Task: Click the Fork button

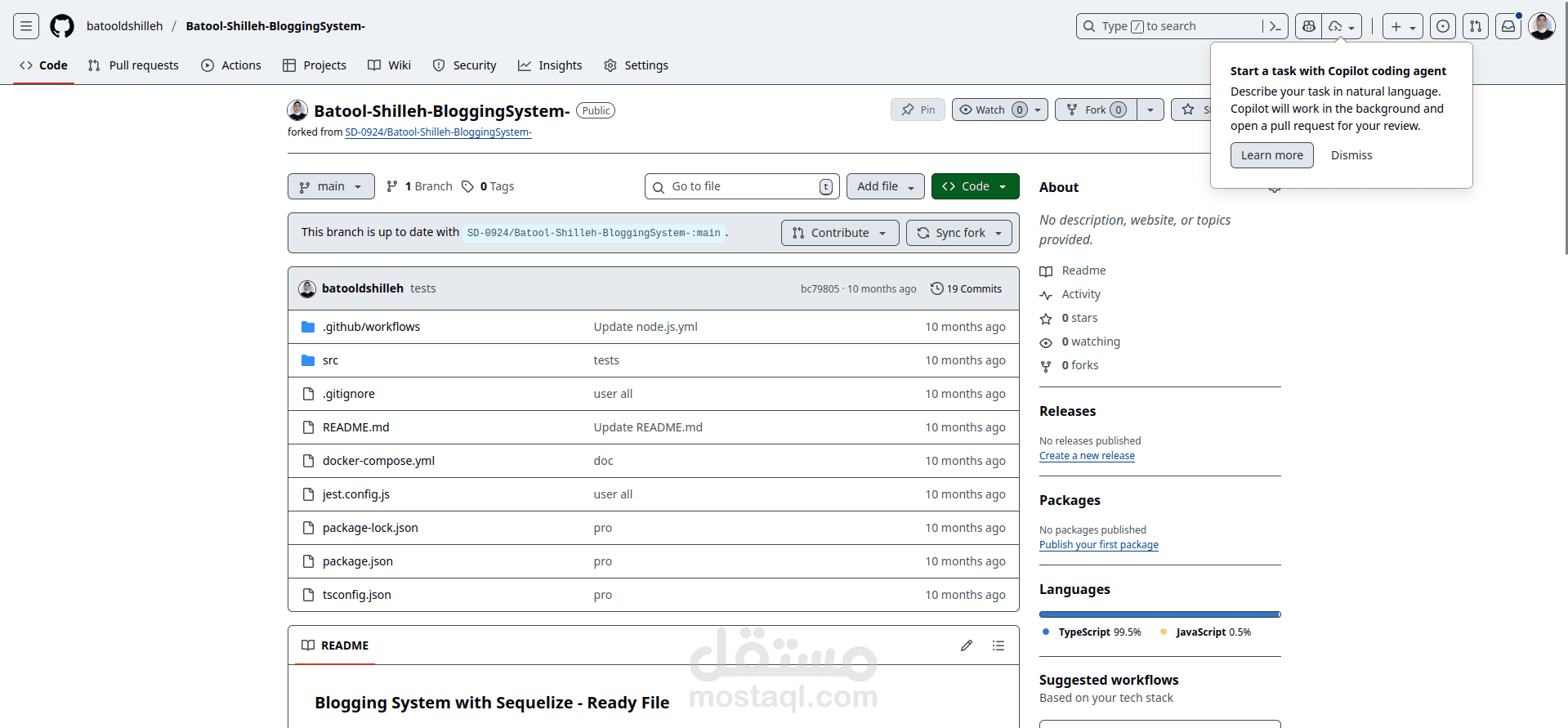Action: (x=1096, y=109)
